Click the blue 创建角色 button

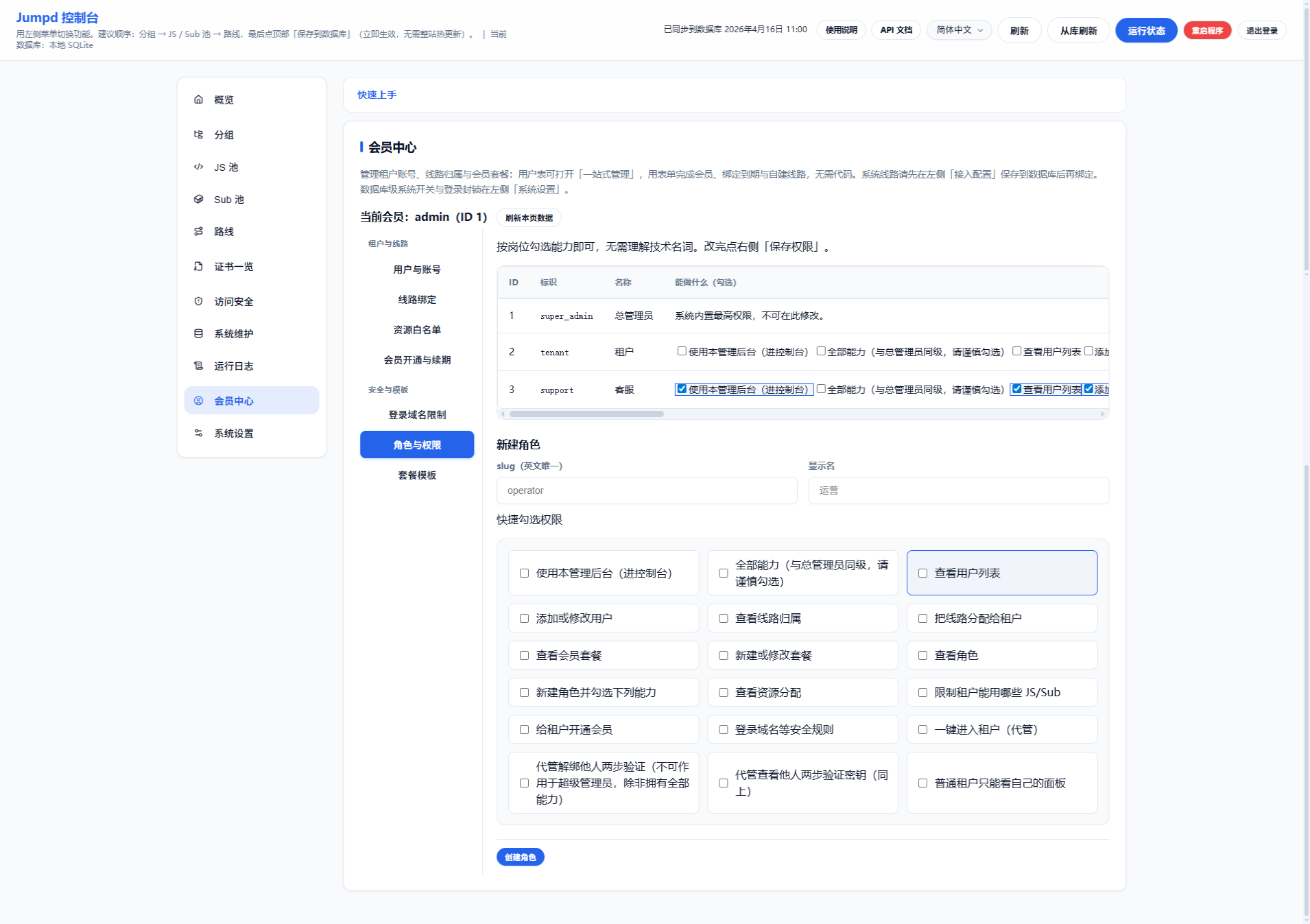[x=520, y=857]
